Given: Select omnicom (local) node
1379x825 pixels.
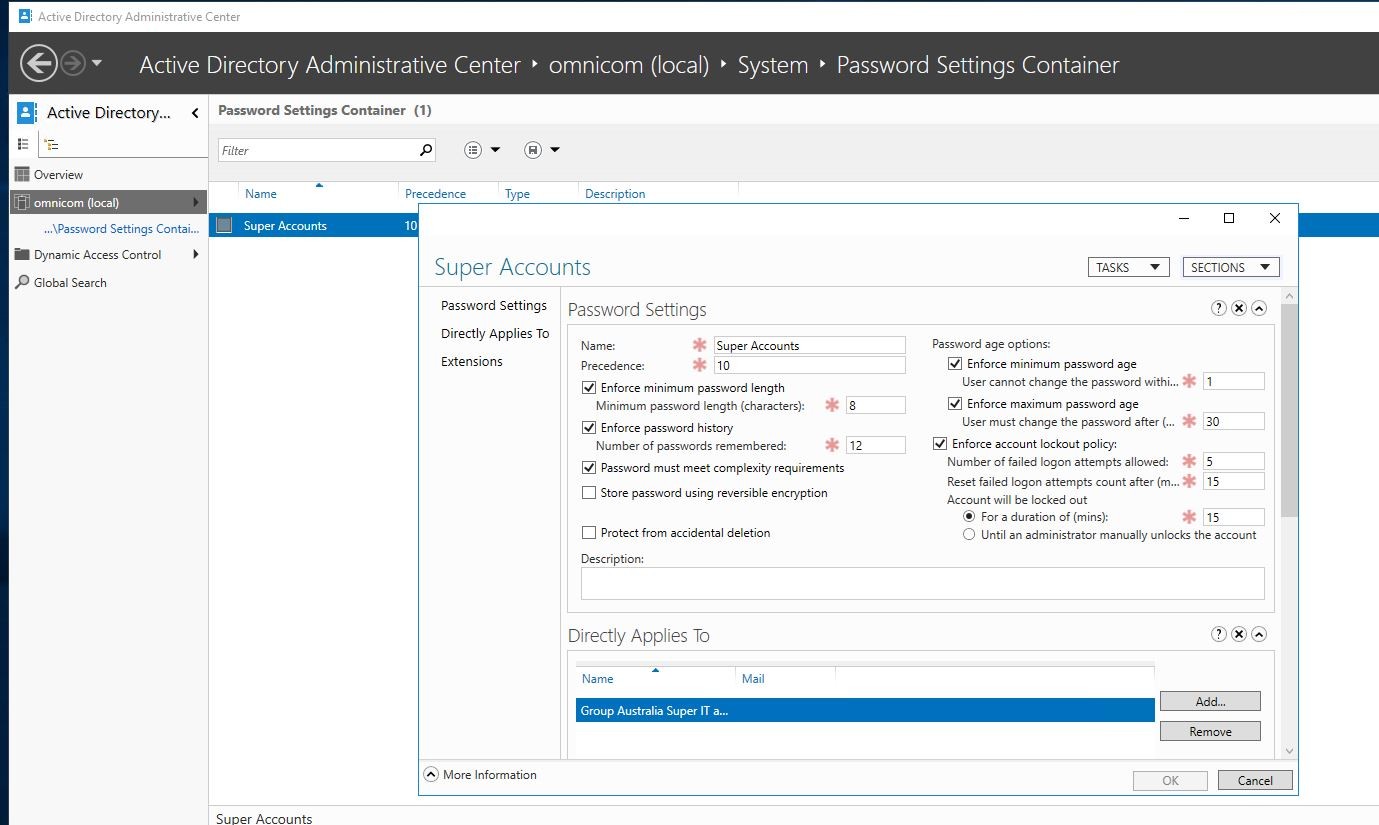Looking at the screenshot, I should tap(108, 202).
